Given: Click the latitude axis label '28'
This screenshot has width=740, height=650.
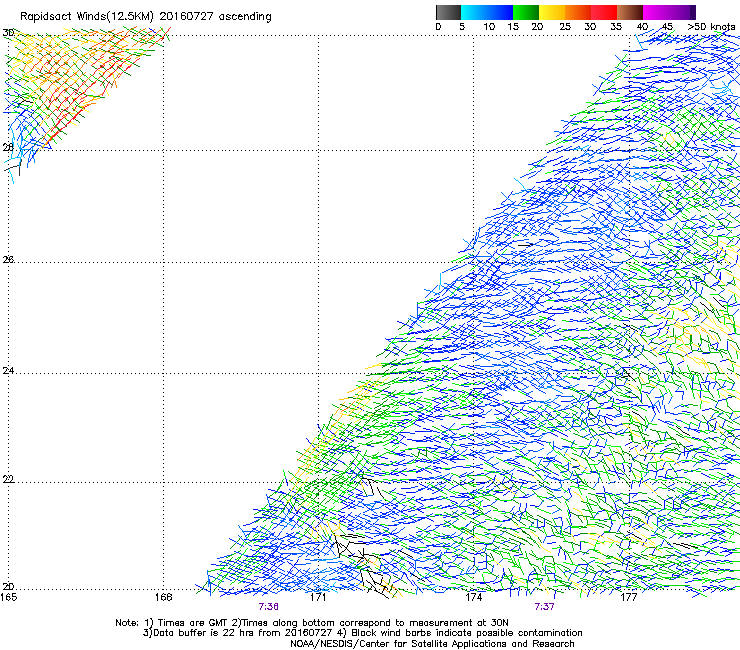Looking at the screenshot, I should 8,147.
